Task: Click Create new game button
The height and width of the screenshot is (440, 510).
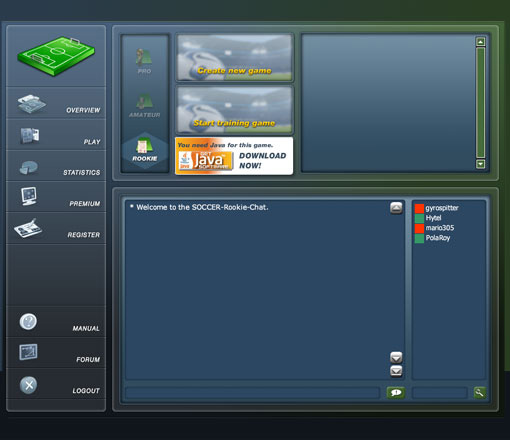Action: point(235,57)
